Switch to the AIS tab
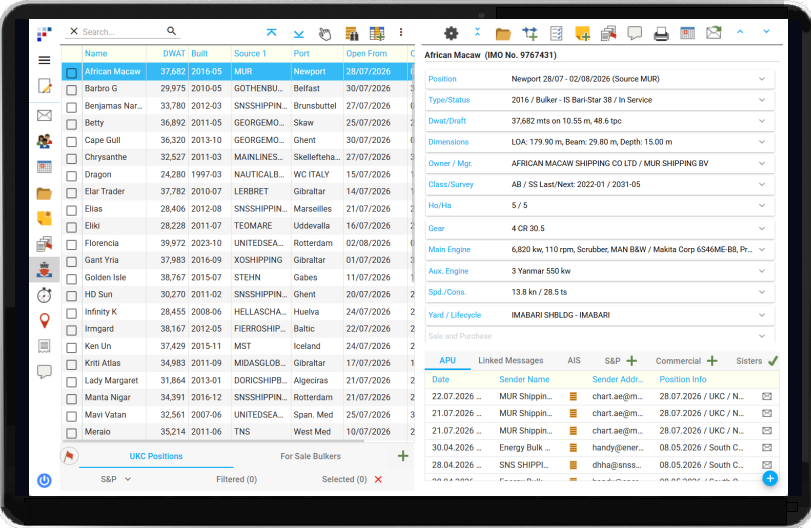Screen dimensions: 811x528 (574, 360)
